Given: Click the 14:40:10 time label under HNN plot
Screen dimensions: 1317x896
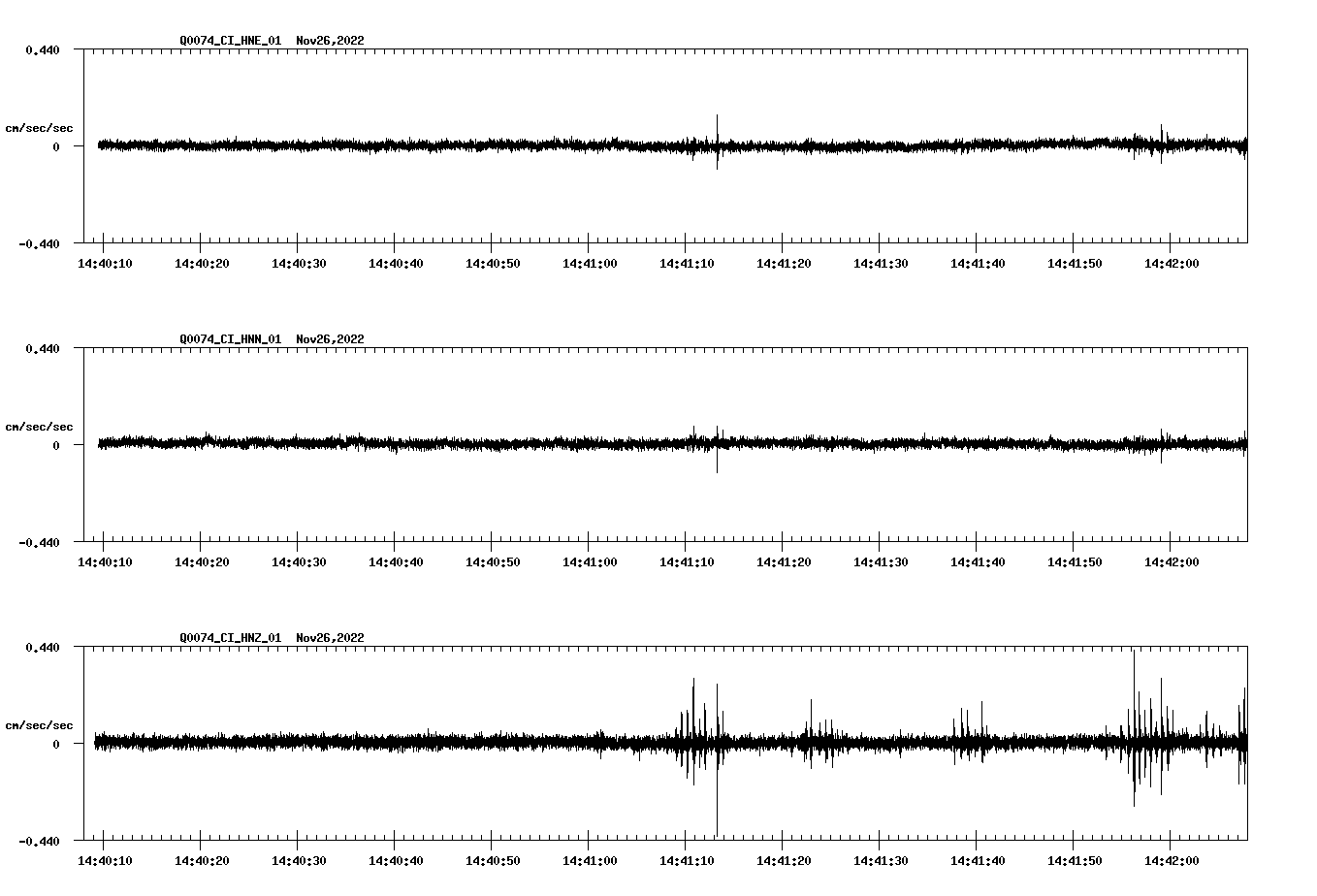Looking at the screenshot, I should coord(105,562).
